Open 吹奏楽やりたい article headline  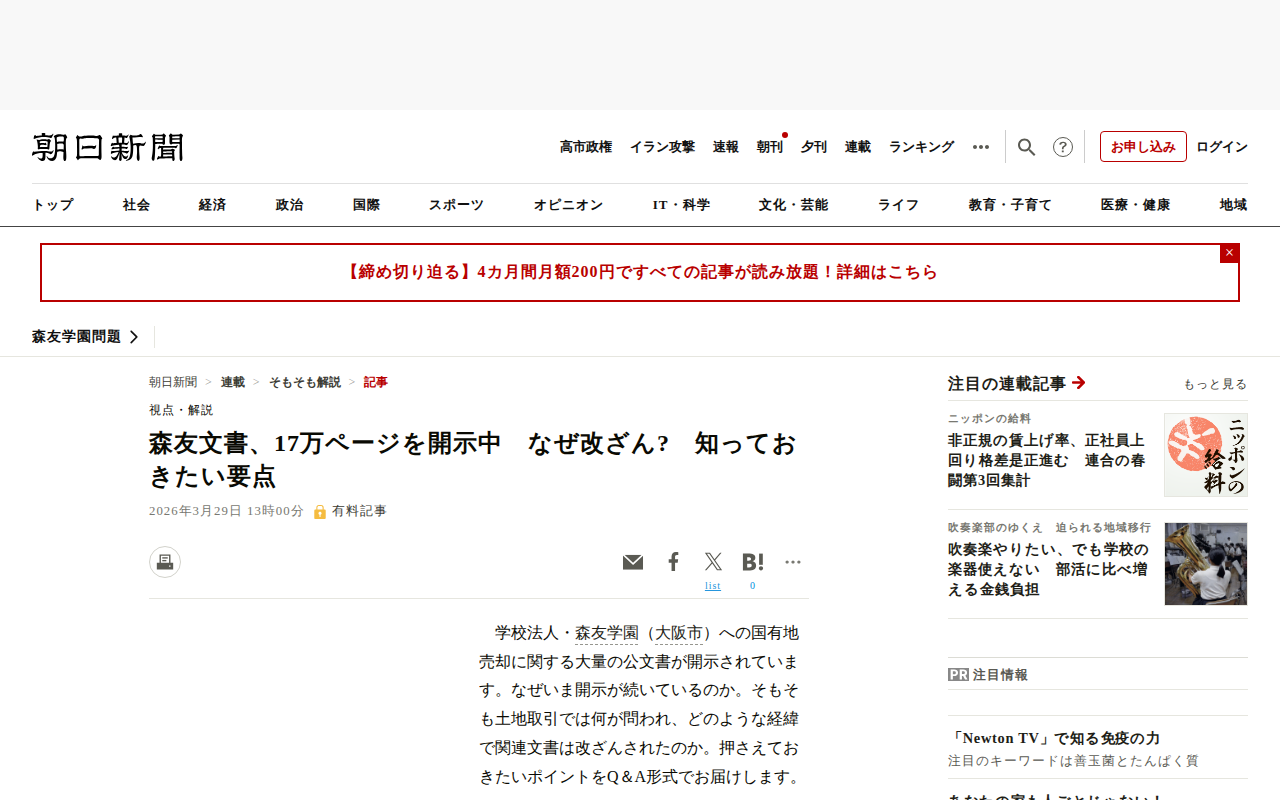[x=1048, y=569]
